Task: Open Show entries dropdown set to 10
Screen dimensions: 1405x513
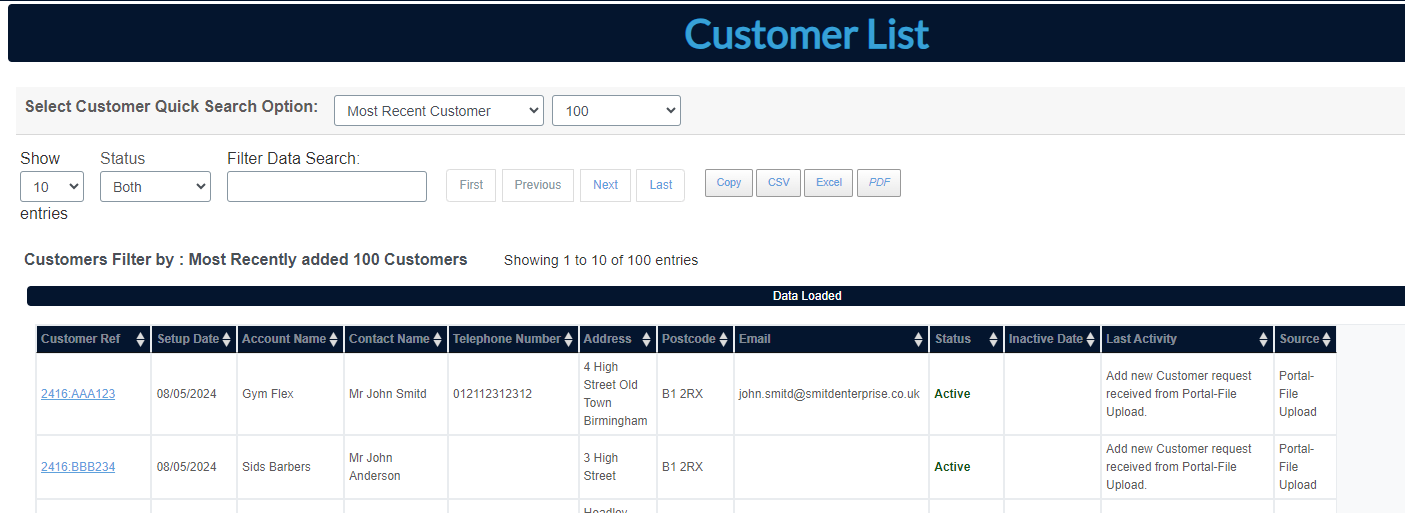Action: (x=52, y=187)
